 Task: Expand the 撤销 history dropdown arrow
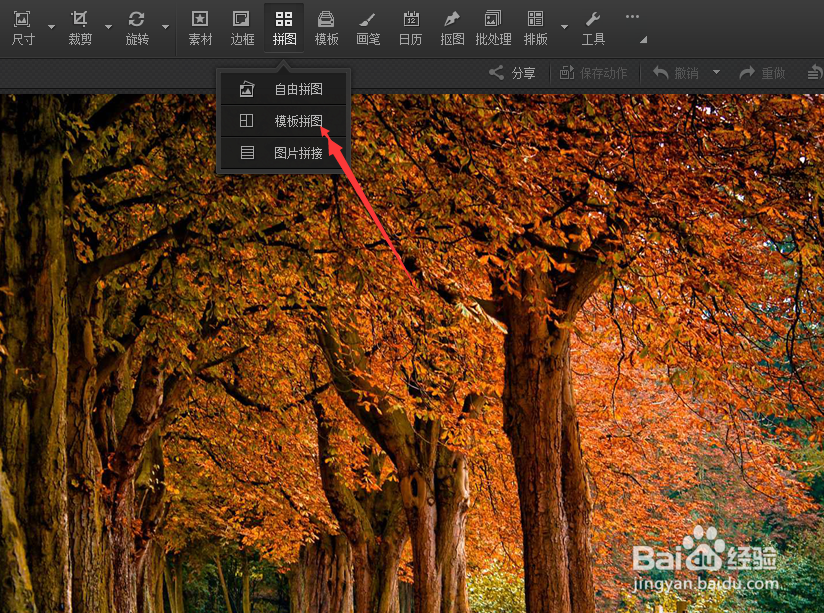(716, 72)
